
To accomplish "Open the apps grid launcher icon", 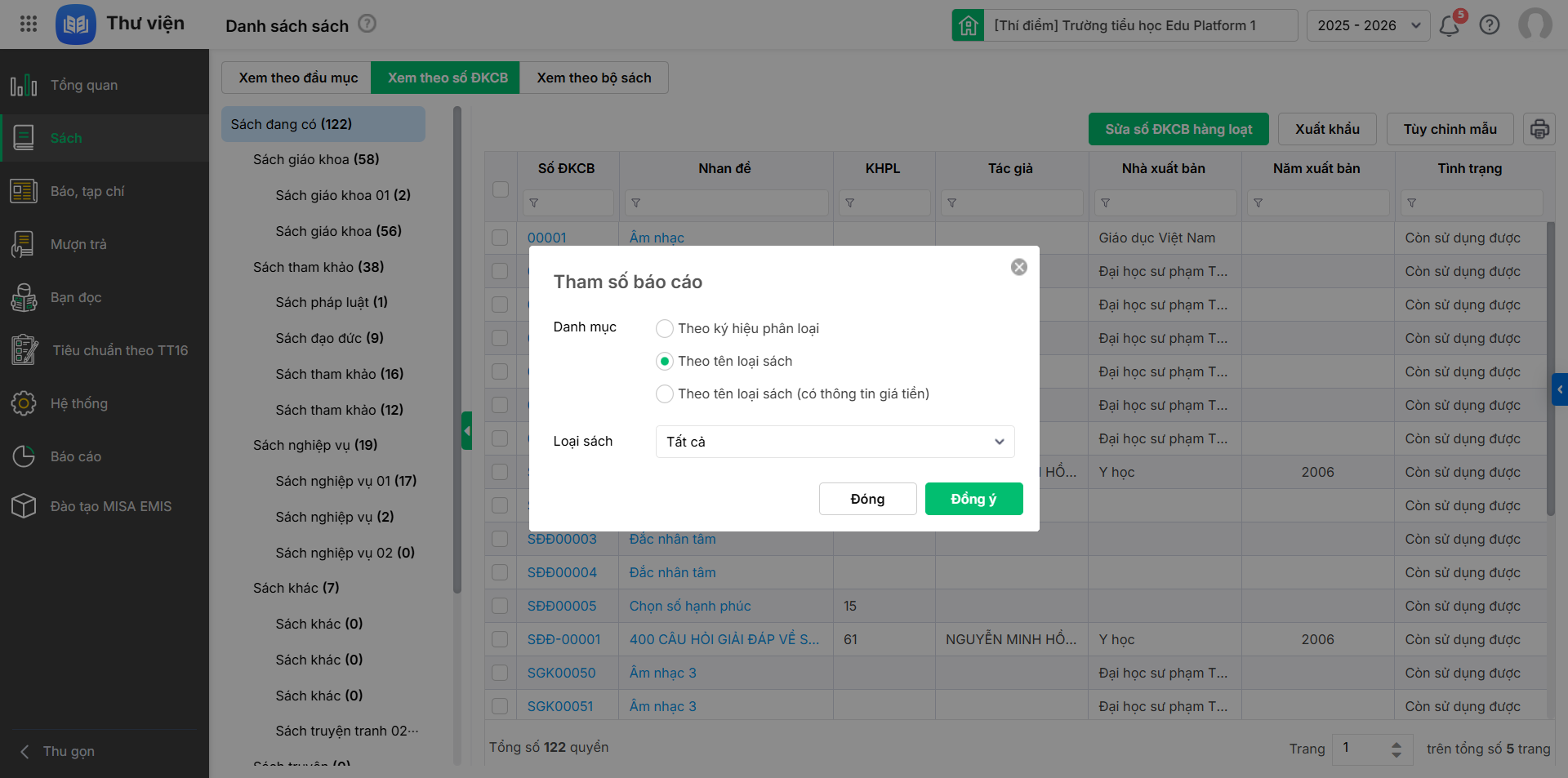I will tap(29, 24).
